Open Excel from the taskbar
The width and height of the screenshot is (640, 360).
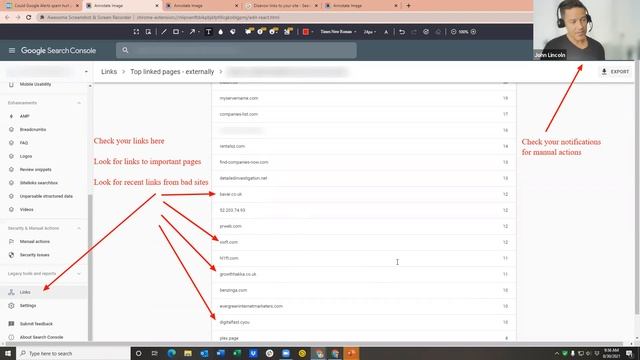point(237,353)
